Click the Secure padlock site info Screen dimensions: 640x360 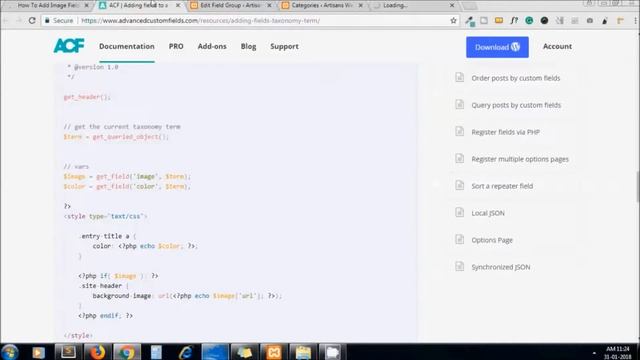(59, 20)
